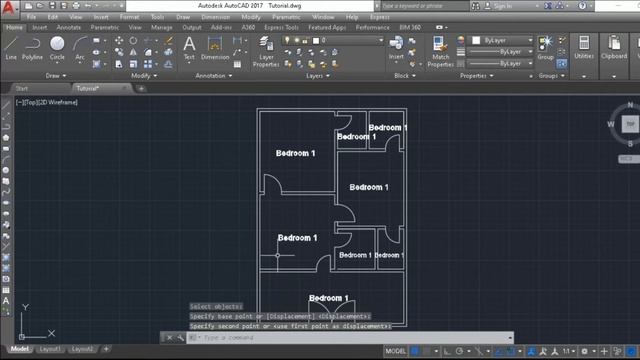Activate the Scale tool in Modify panel
Image resolution: width=640 pixels, height=360 pixels.
pyautogui.click(x=133, y=64)
